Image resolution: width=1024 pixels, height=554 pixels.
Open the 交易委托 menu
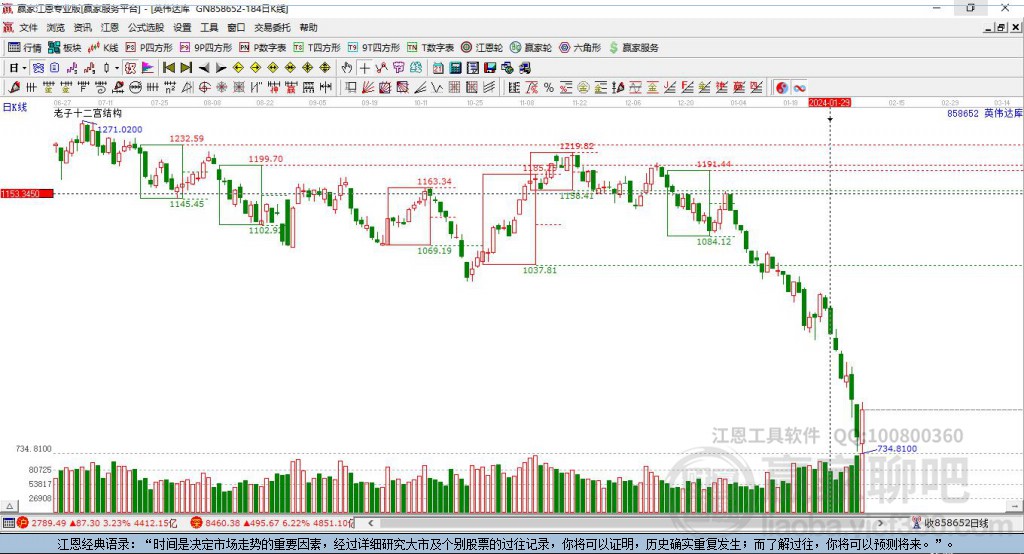point(272,27)
